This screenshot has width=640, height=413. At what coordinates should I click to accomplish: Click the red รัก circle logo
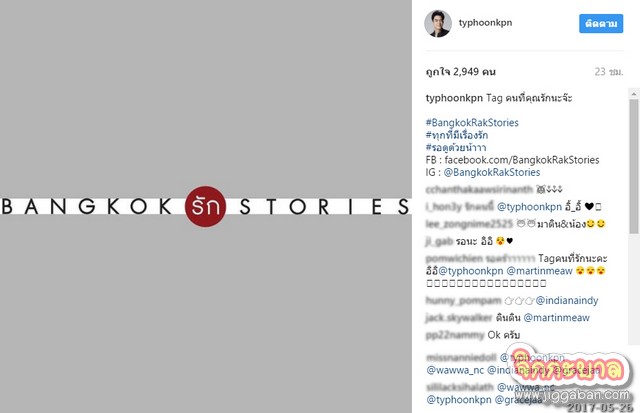pyautogui.click(x=205, y=206)
